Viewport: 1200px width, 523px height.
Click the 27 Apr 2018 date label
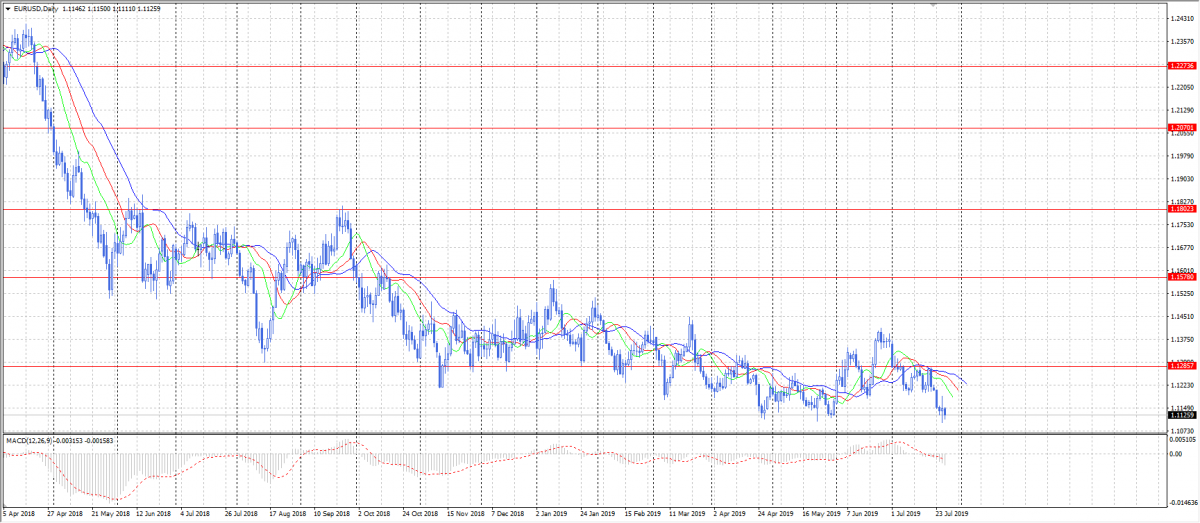tap(64, 514)
